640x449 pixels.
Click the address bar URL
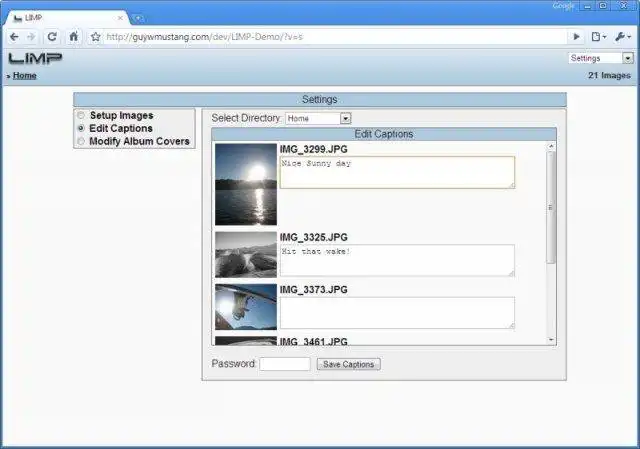[204, 37]
